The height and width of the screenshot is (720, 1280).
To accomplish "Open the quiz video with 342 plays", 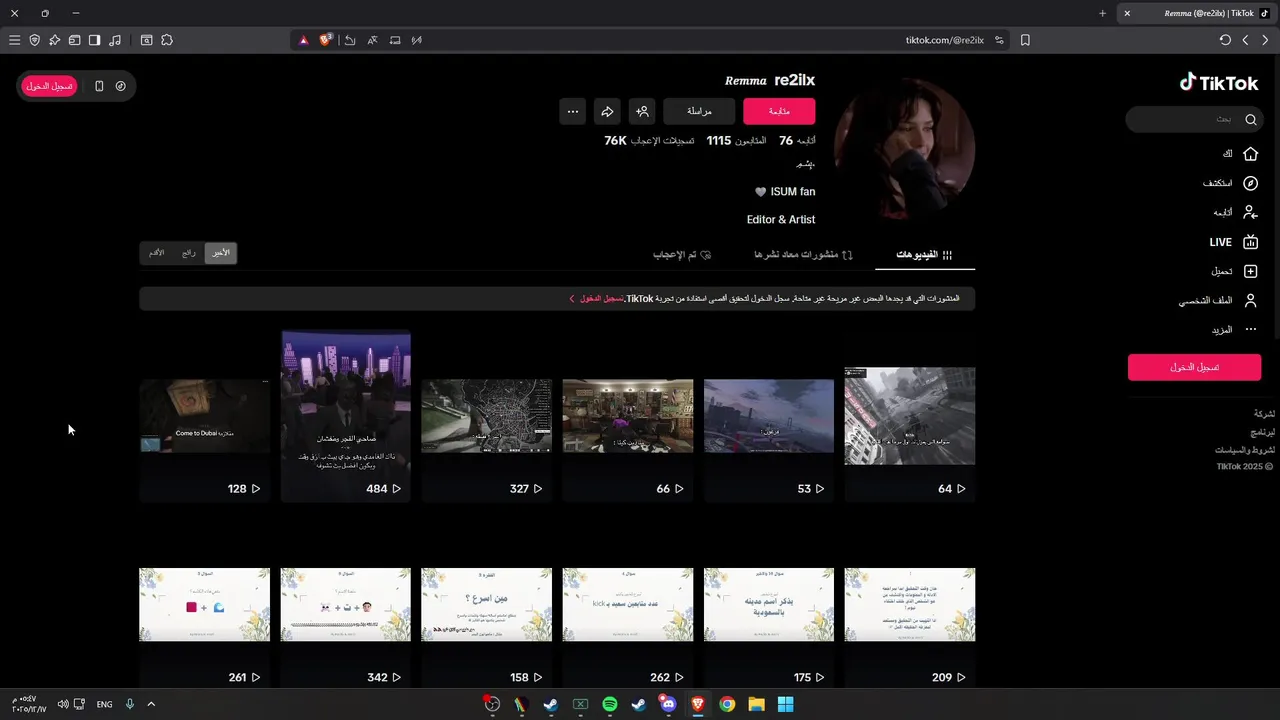I will click(x=346, y=605).
